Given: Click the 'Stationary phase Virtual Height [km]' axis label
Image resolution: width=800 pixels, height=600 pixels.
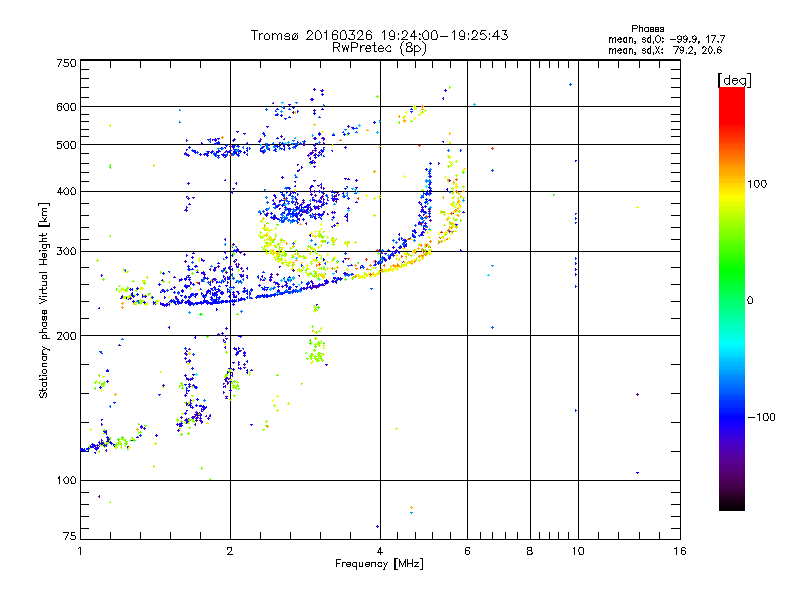Looking at the screenshot, I should coord(44,301).
